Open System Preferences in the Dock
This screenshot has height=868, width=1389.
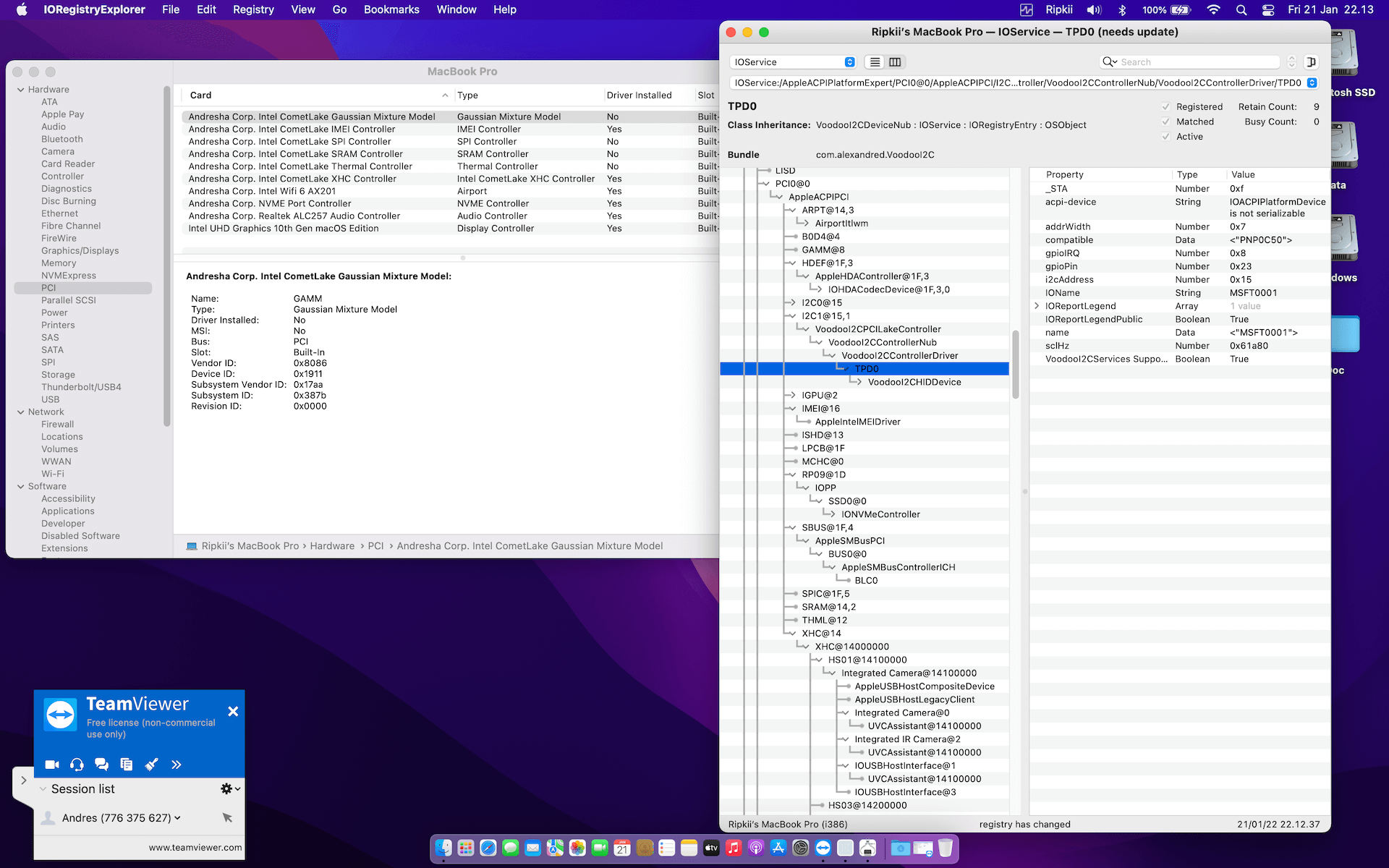click(x=801, y=848)
